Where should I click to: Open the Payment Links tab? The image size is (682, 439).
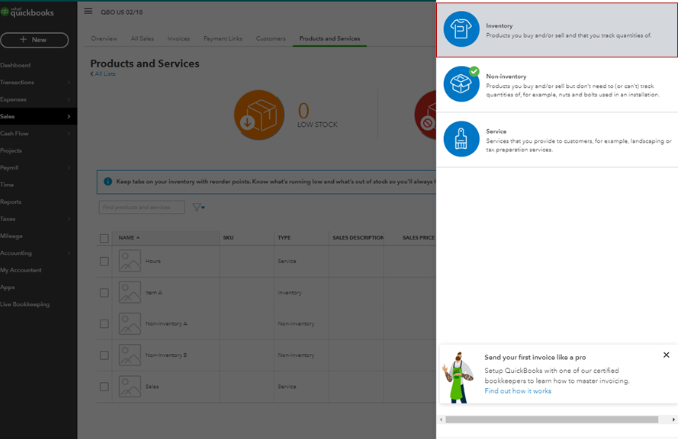[x=223, y=38]
